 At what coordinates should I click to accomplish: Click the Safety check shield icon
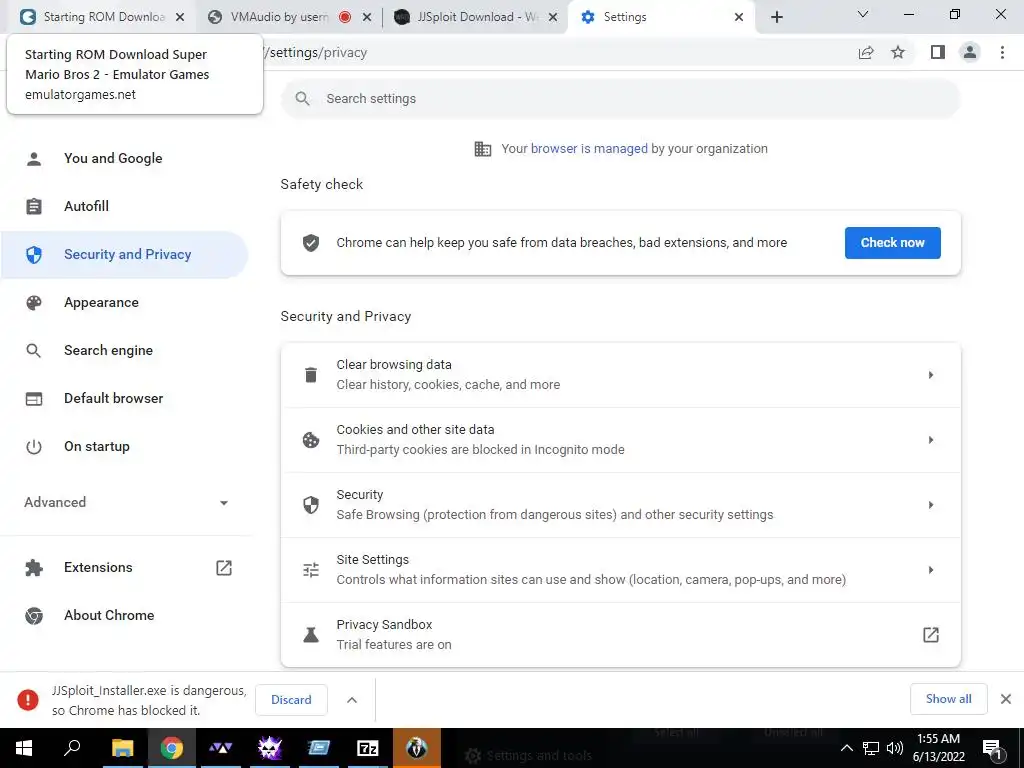(311, 243)
